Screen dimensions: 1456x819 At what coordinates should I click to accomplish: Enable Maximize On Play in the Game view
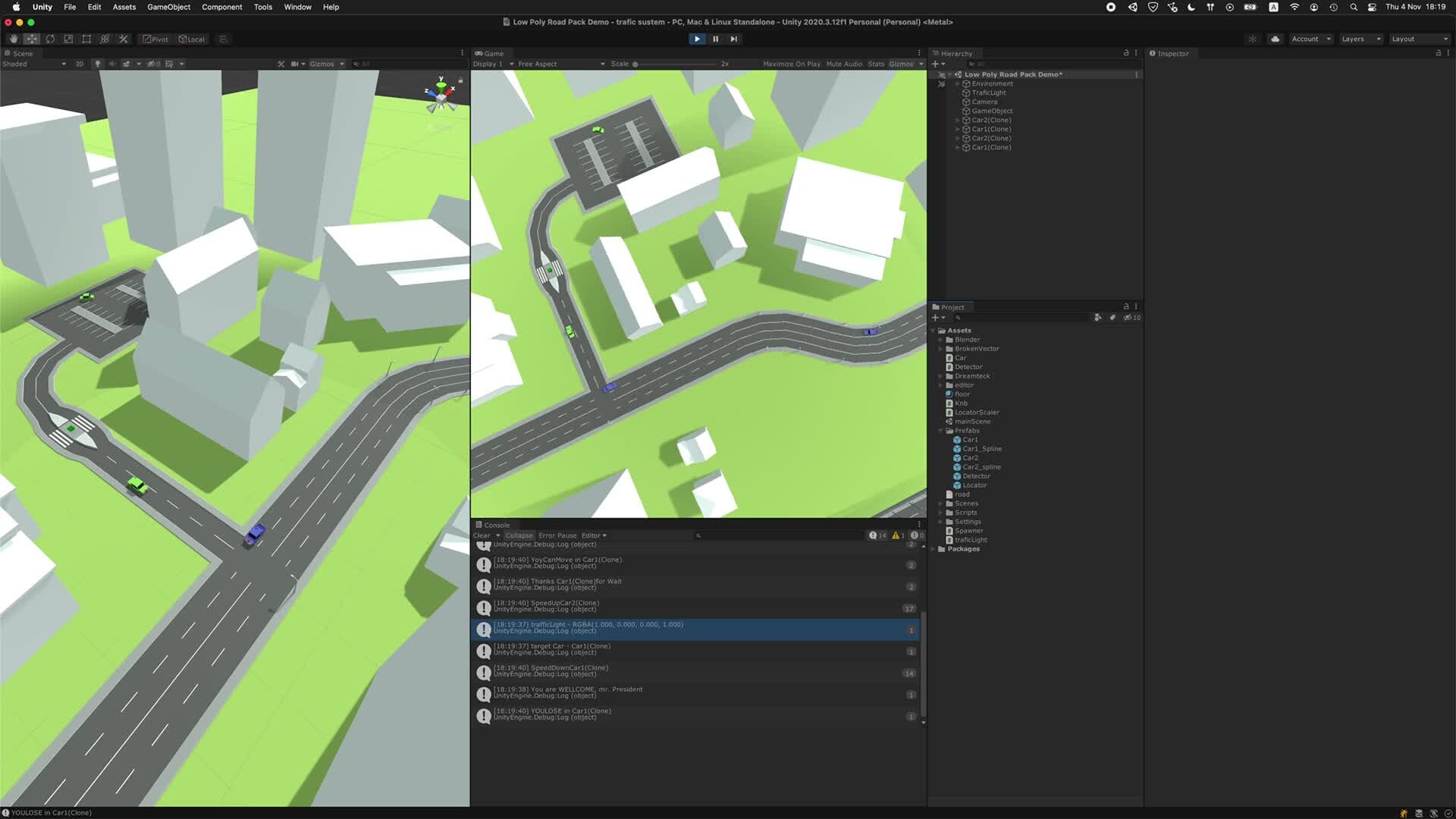[x=791, y=64]
